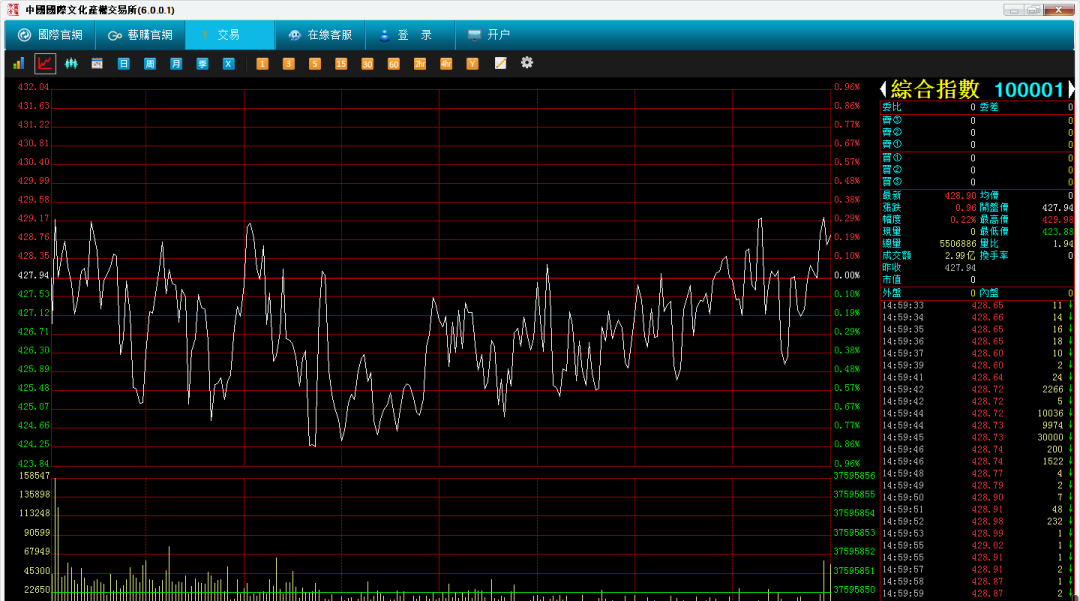Close the exchange window
Screen dimensions: 1080x601
[x=1059, y=10]
